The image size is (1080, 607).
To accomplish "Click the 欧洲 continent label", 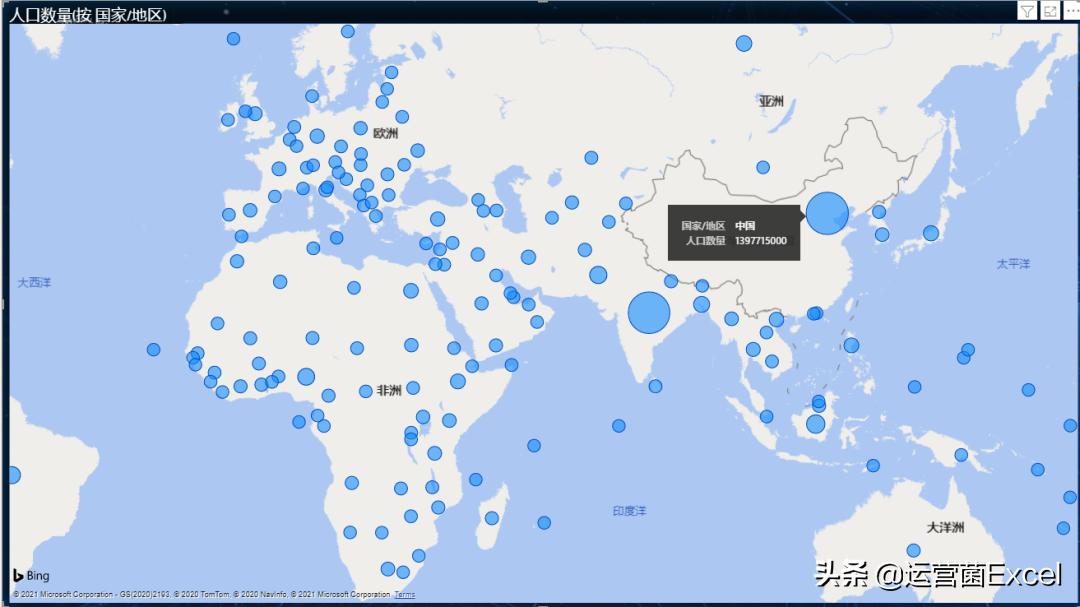I will click(386, 133).
